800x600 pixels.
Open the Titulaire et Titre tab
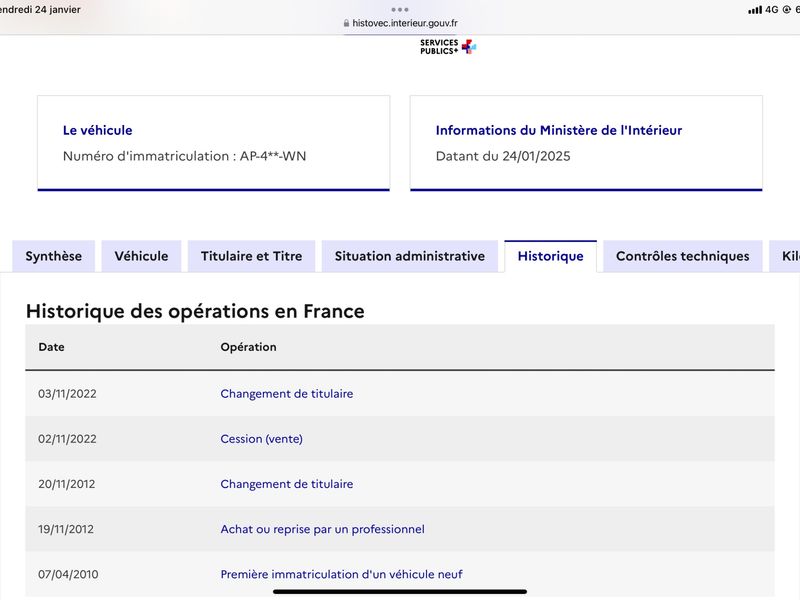pyautogui.click(x=252, y=256)
